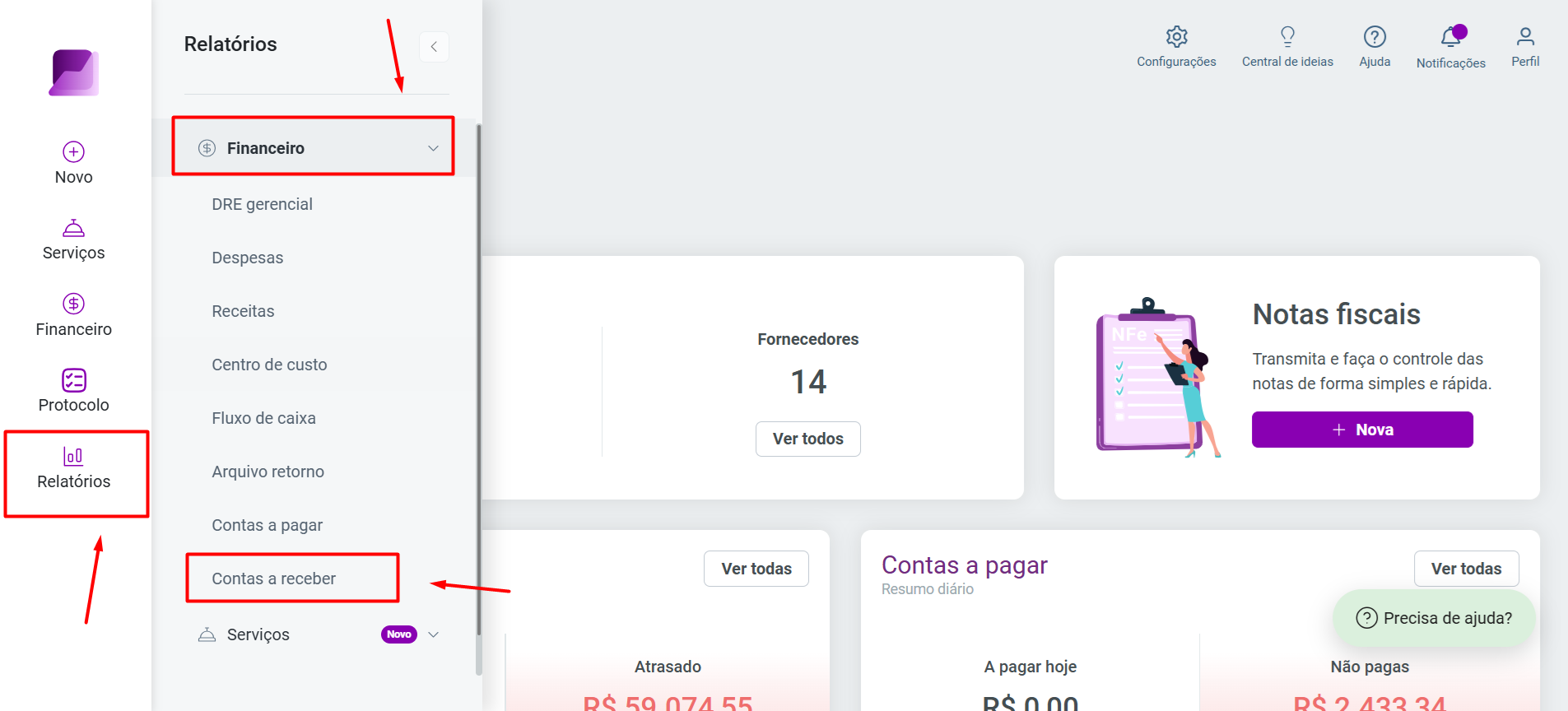The image size is (1568, 711).
Task: Open the Ajuda question mark icon
Action: click(x=1375, y=37)
